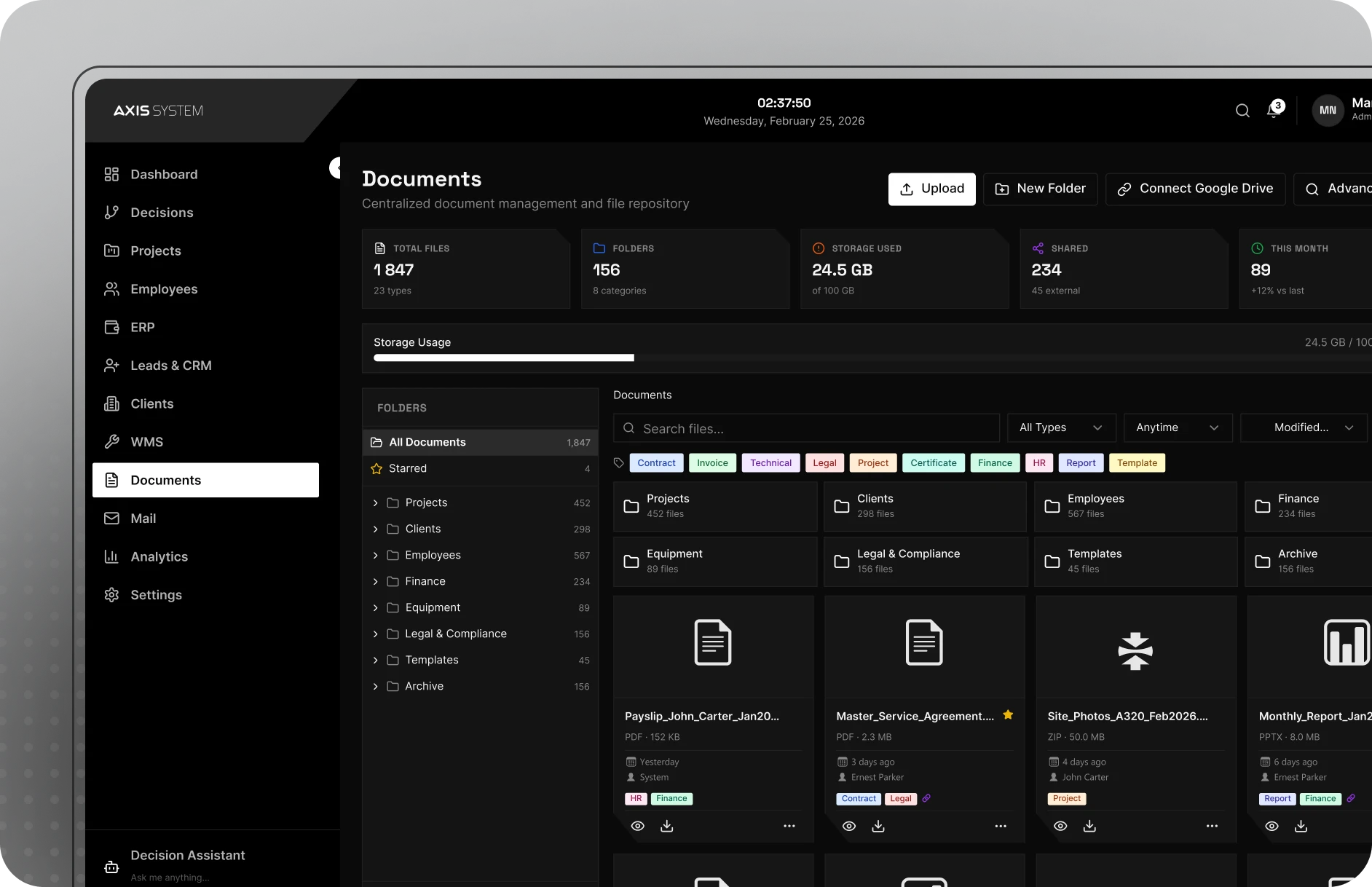1372x887 pixels.
Task: Click the Upload button
Action: pyautogui.click(x=931, y=189)
